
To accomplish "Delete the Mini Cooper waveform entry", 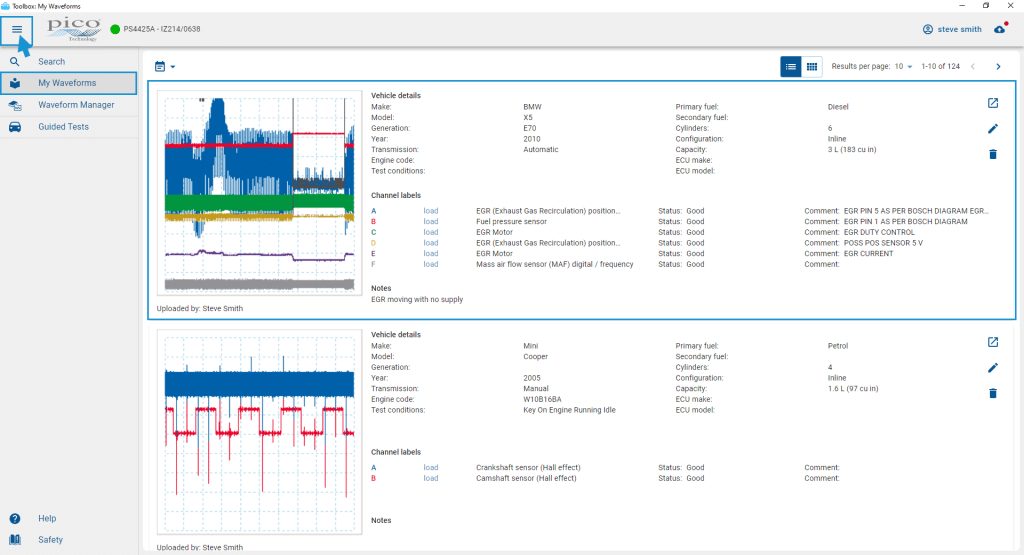I will (x=993, y=393).
